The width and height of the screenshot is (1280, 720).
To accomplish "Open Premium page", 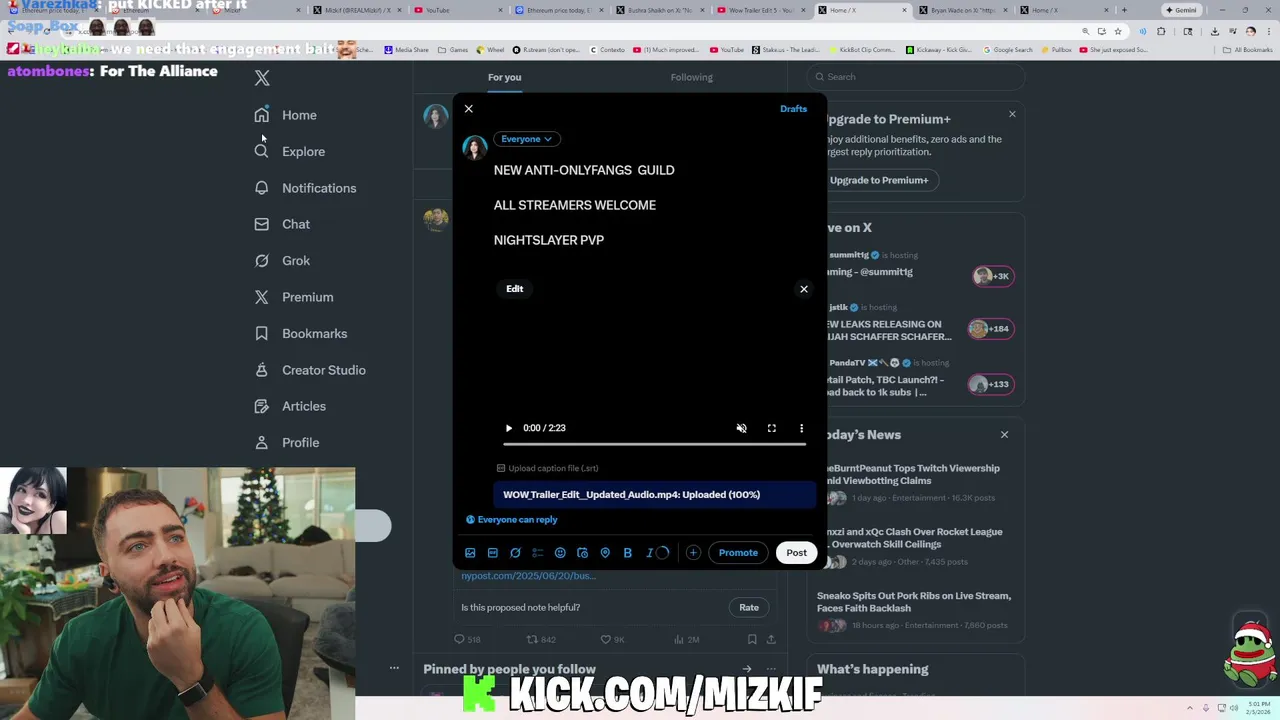I will coord(294,297).
